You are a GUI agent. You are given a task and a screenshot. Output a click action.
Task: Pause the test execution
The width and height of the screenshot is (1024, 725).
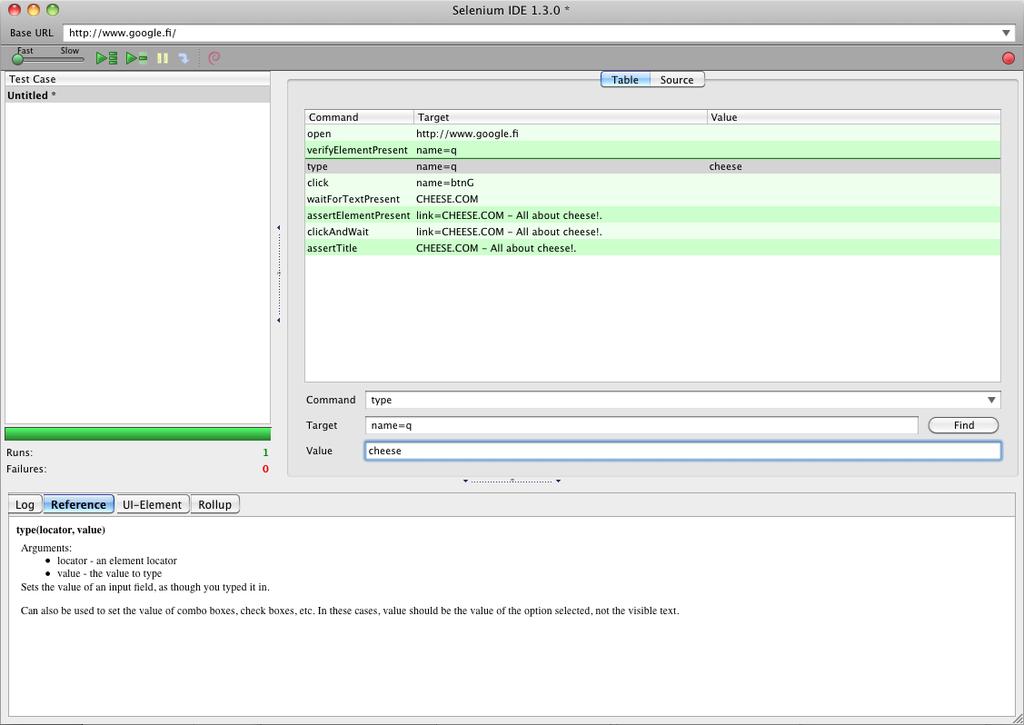(x=163, y=58)
